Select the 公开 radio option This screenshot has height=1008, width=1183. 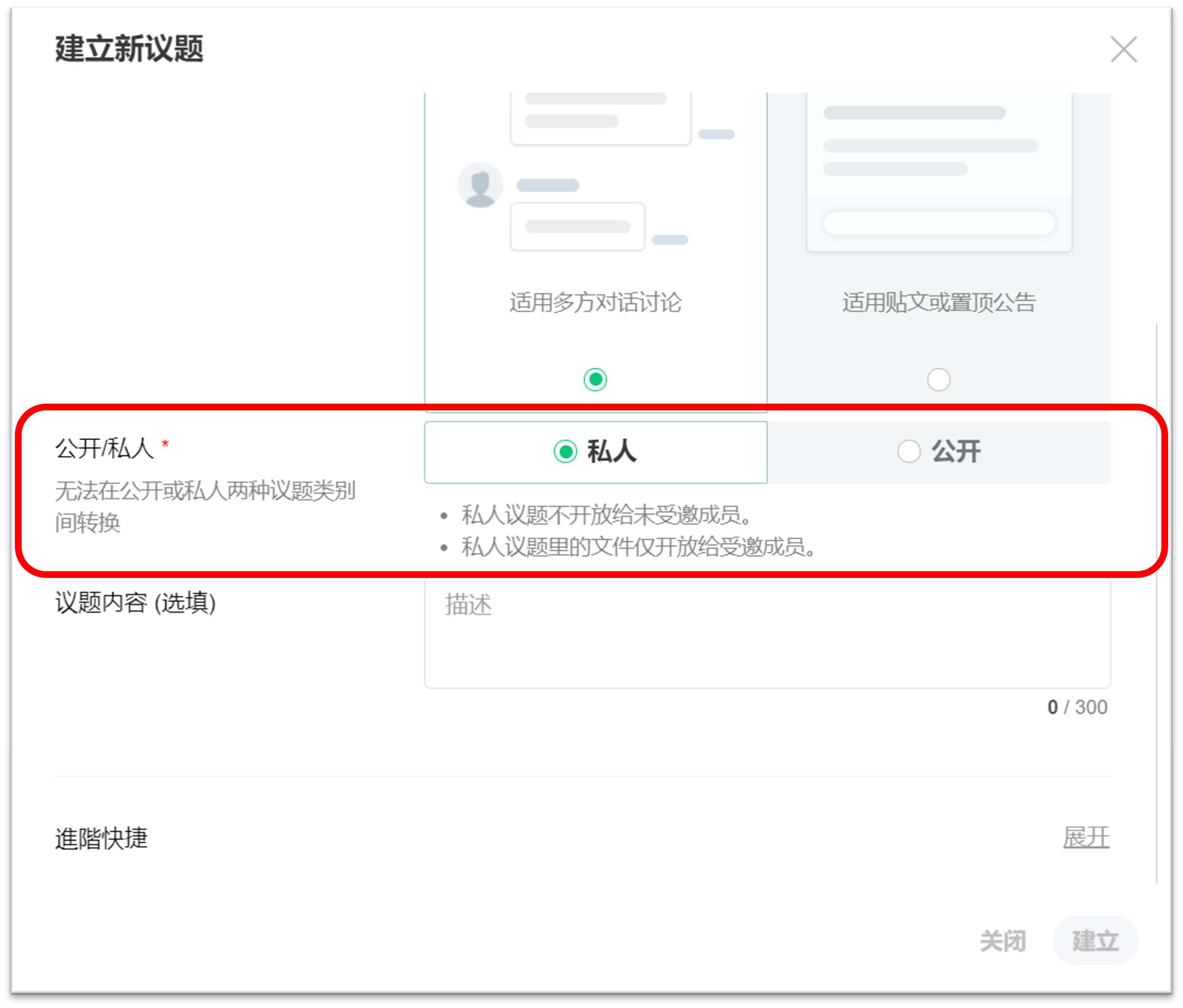[x=908, y=452]
